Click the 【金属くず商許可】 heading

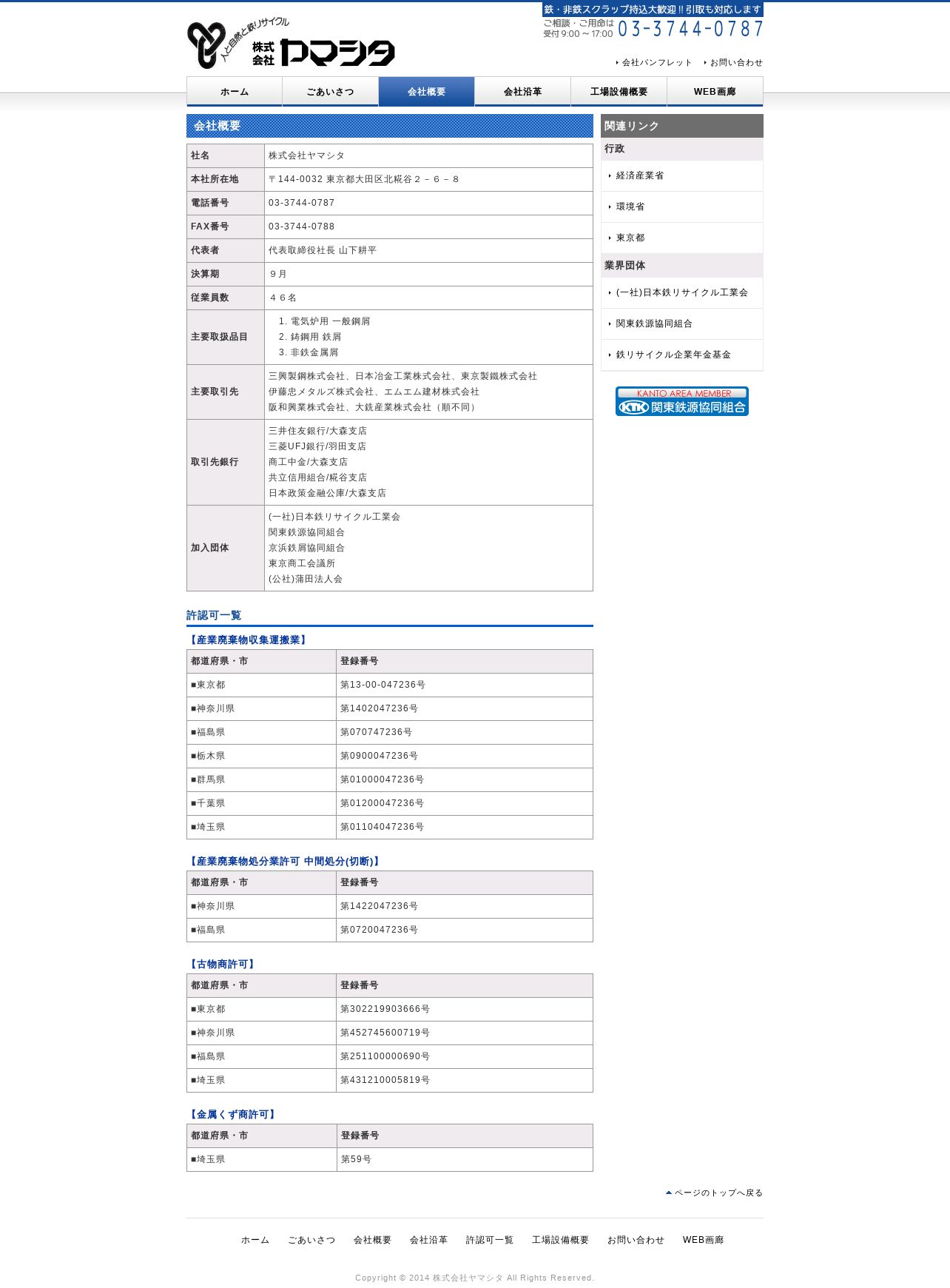[x=232, y=1114]
